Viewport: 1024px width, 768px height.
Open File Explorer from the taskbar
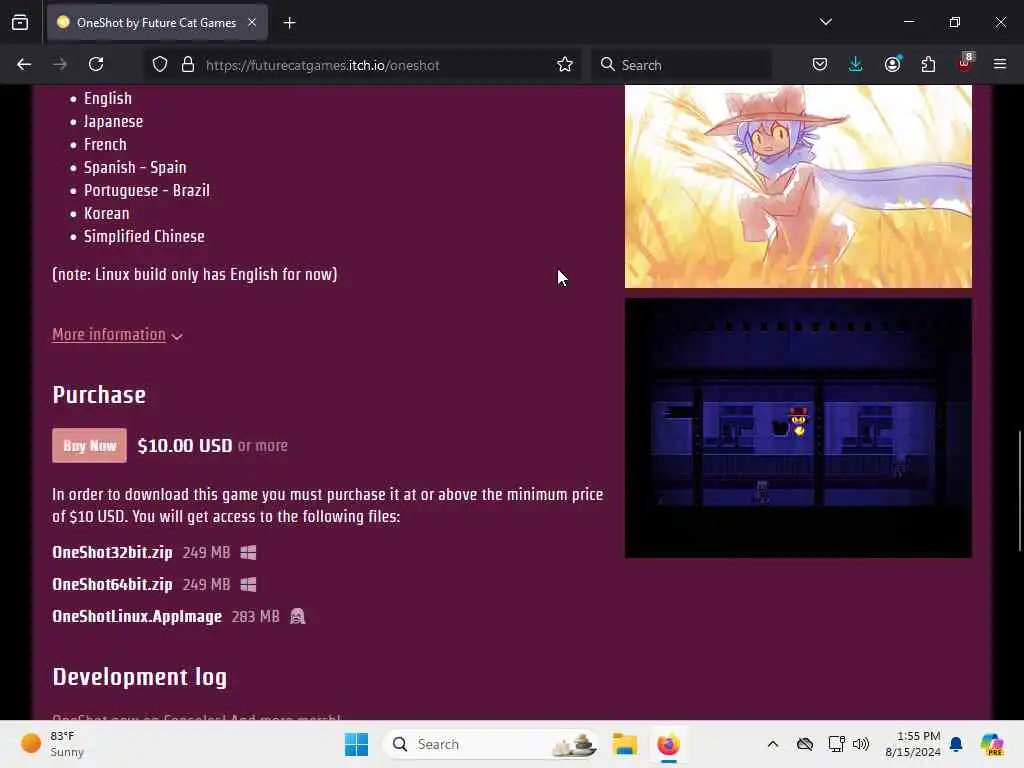(x=624, y=744)
